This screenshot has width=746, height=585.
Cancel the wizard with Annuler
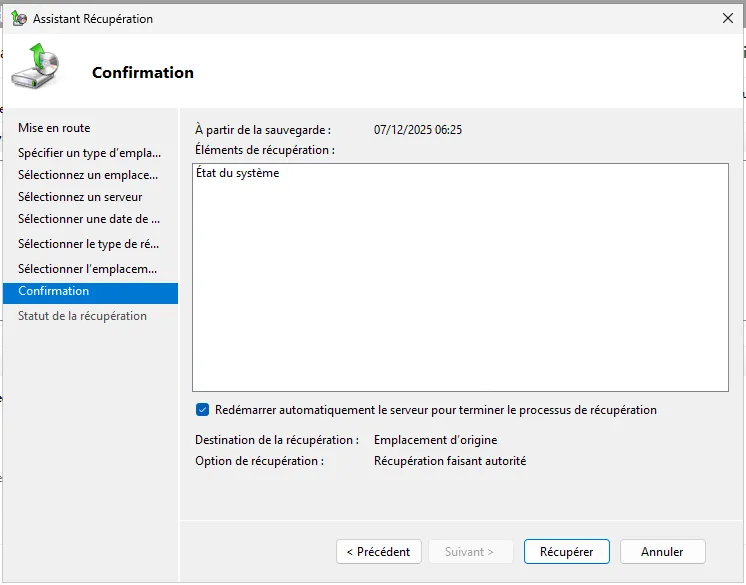click(x=662, y=551)
